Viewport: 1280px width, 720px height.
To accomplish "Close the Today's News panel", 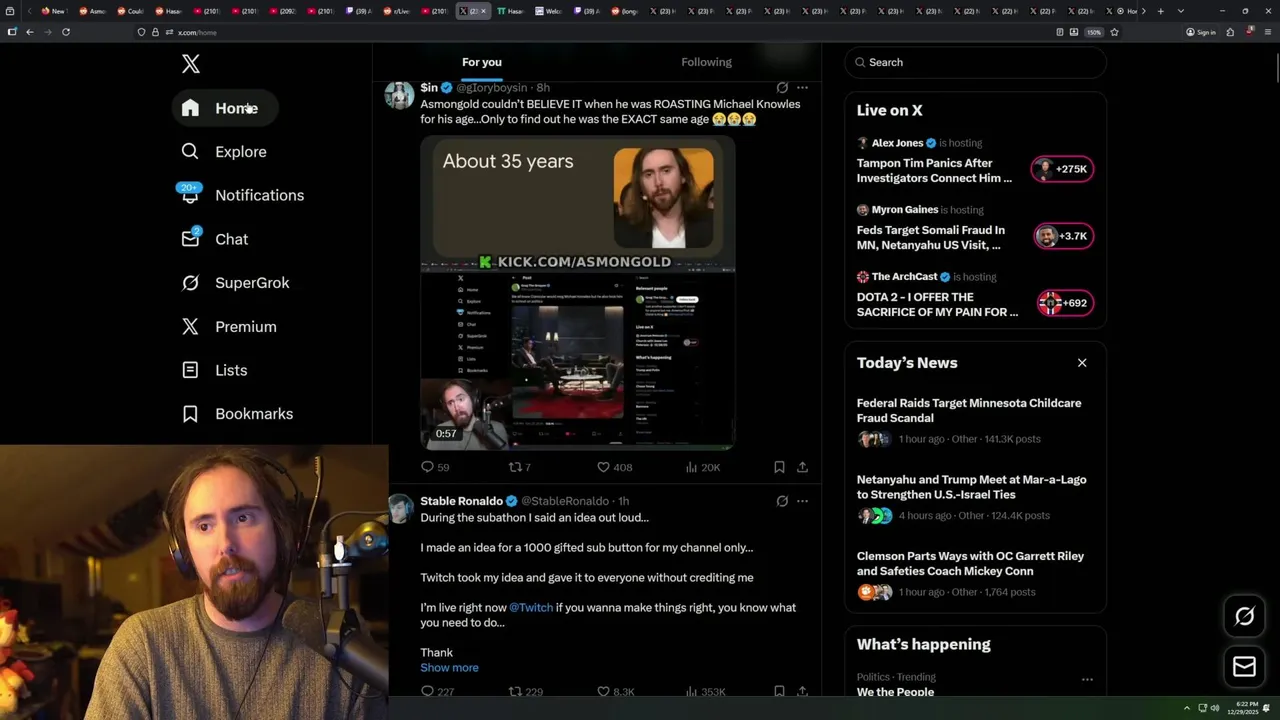I will coord(1082,363).
